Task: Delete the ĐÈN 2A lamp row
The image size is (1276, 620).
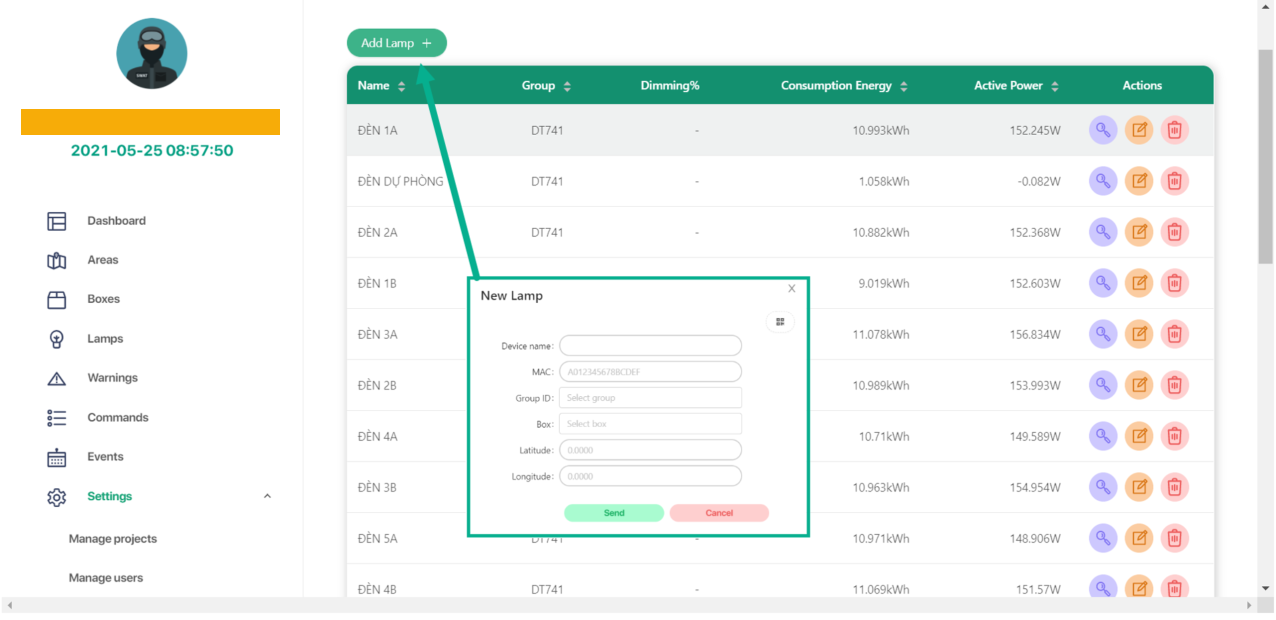Action: coord(1174,232)
